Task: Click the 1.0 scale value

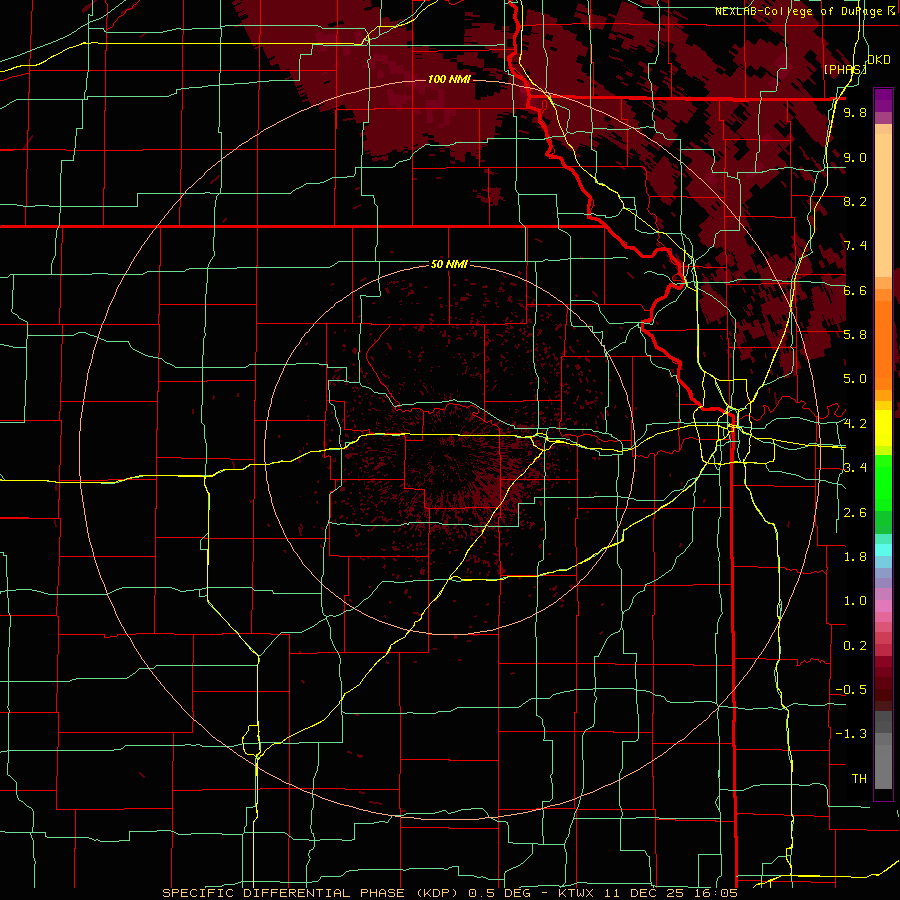Action: [855, 600]
